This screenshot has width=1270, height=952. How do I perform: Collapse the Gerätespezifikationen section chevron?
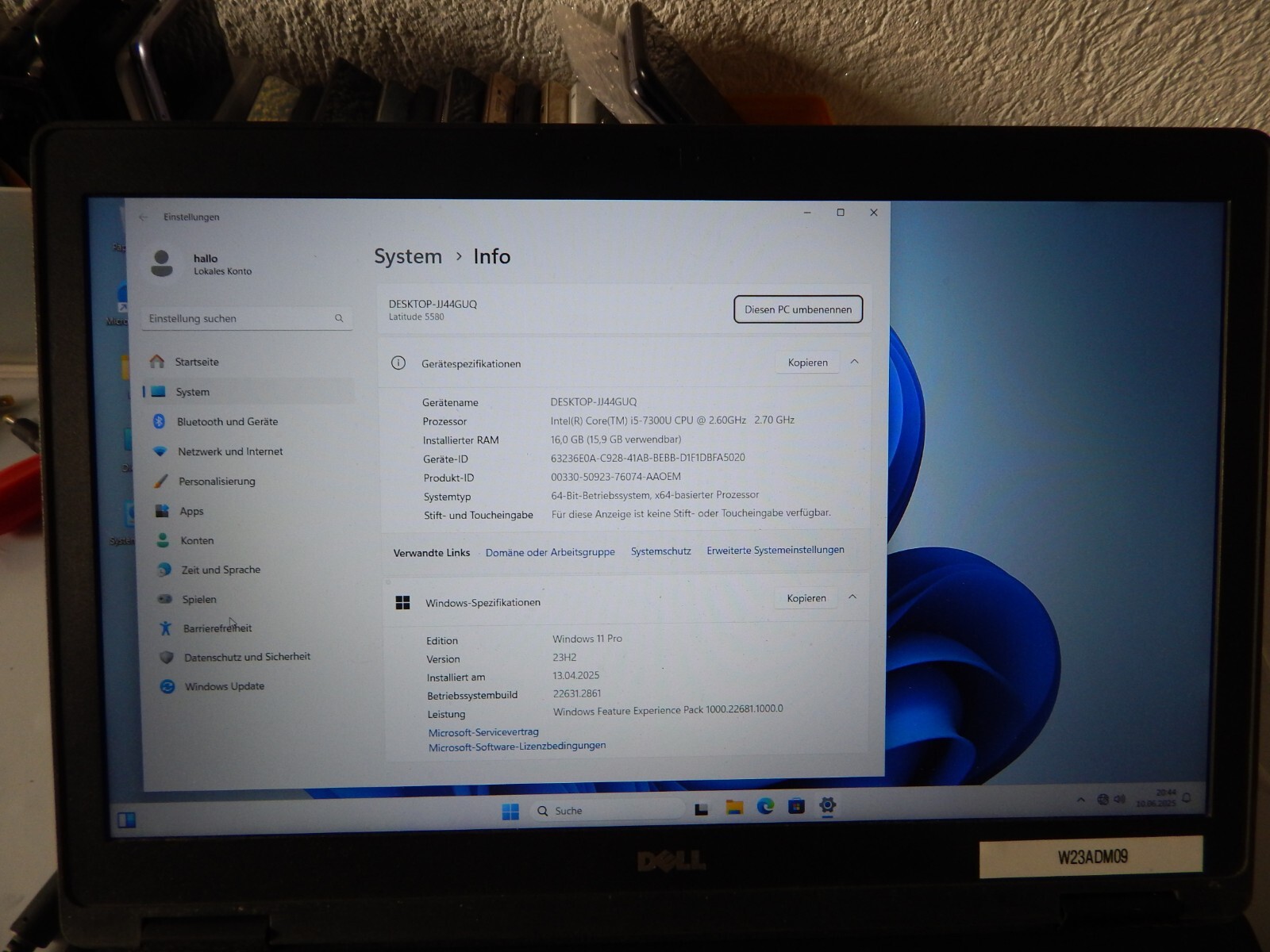(x=855, y=362)
